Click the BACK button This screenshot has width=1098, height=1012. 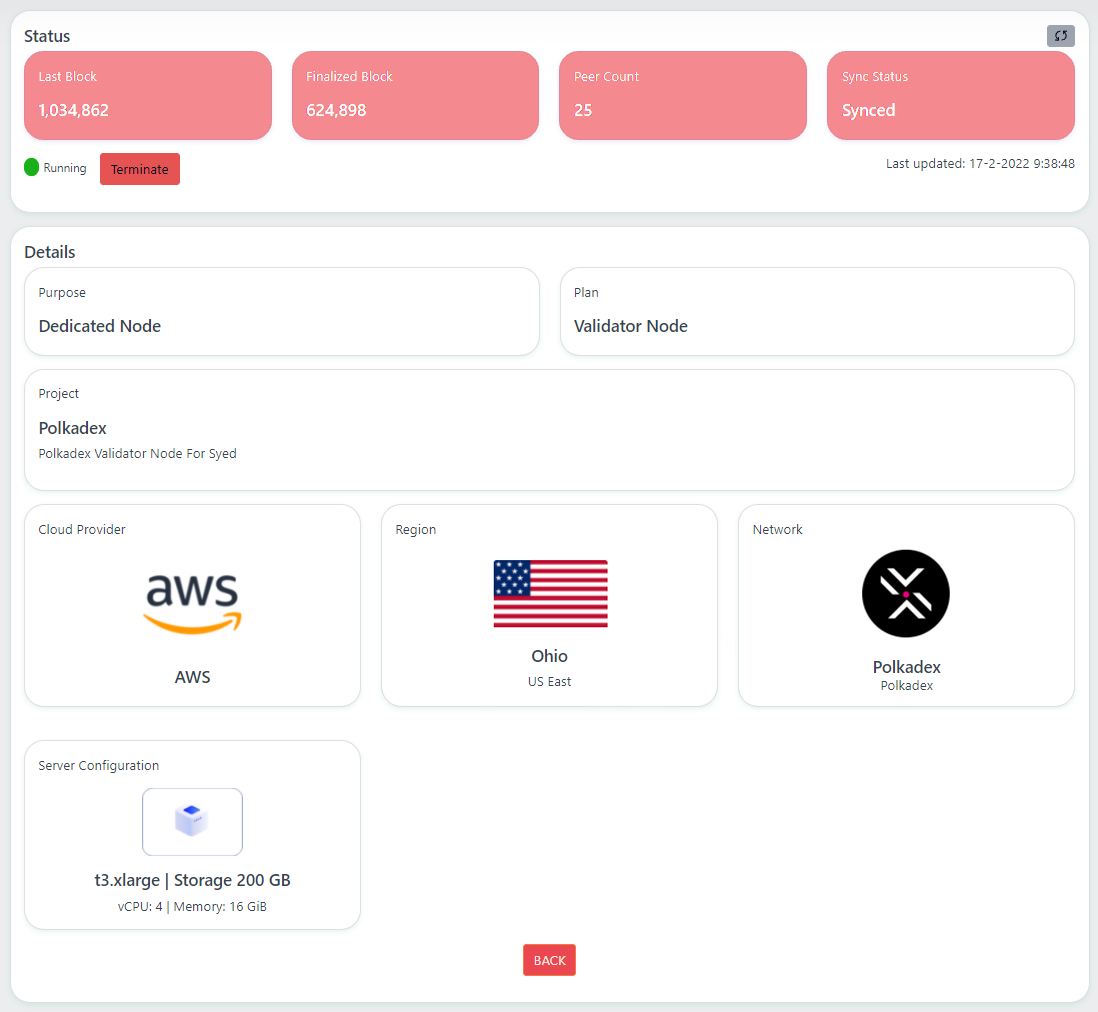click(549, 959)
